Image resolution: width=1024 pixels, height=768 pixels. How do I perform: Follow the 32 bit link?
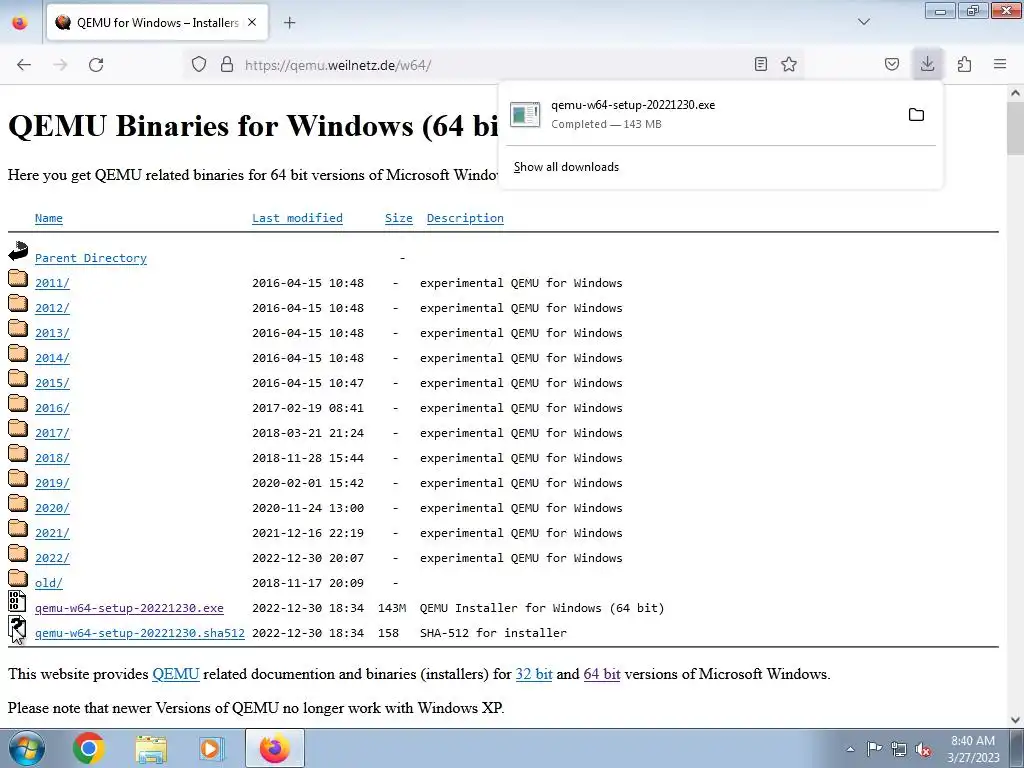pos(534,674)
